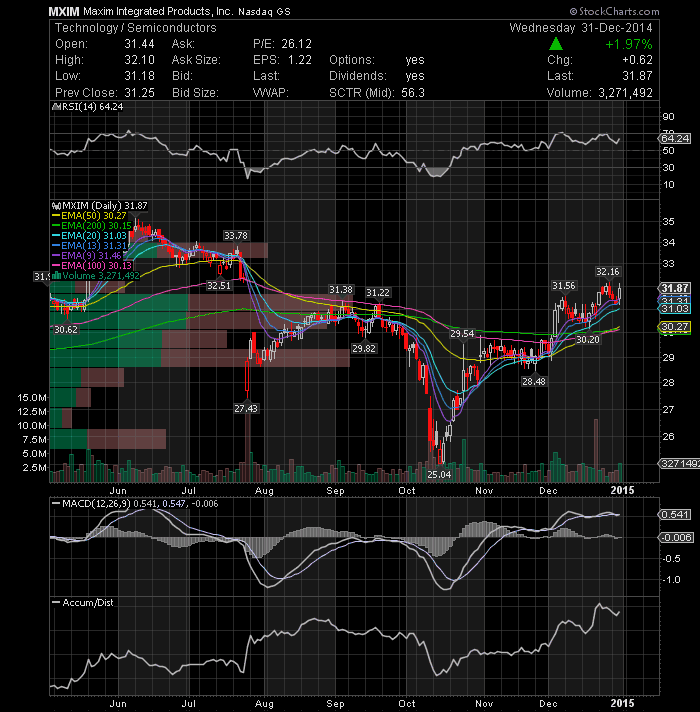Click the Chg value +0.62
Image resolution: width=700 pixels, height=712 pixels.
[637, 60]
